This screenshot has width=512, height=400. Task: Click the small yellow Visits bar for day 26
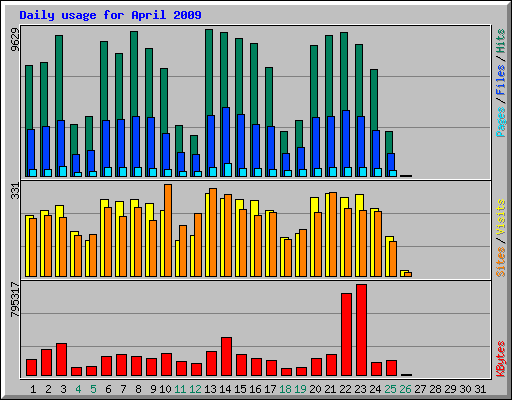click(404, 272)
